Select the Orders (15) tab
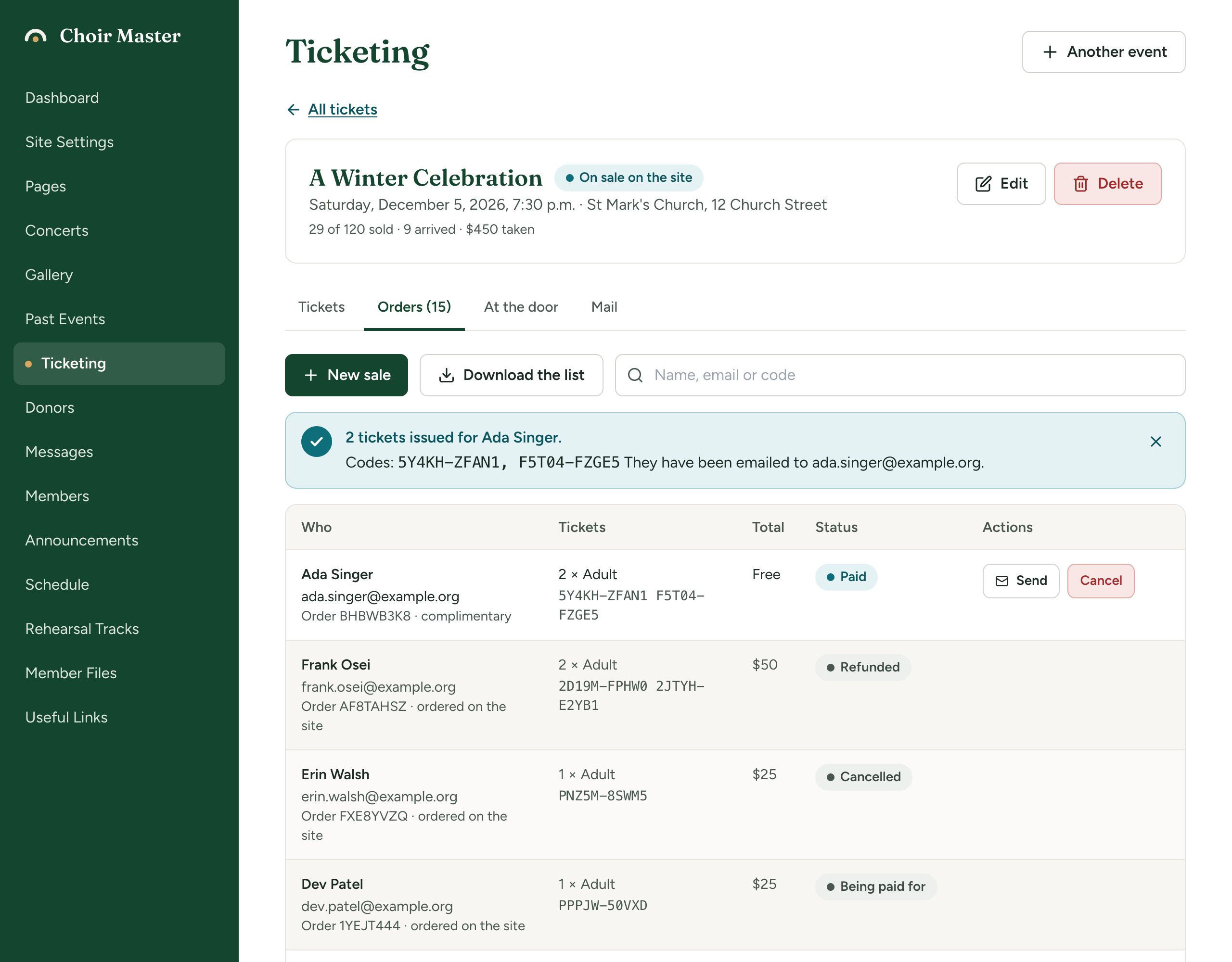 pyautogui.click(x=414, y=307)
